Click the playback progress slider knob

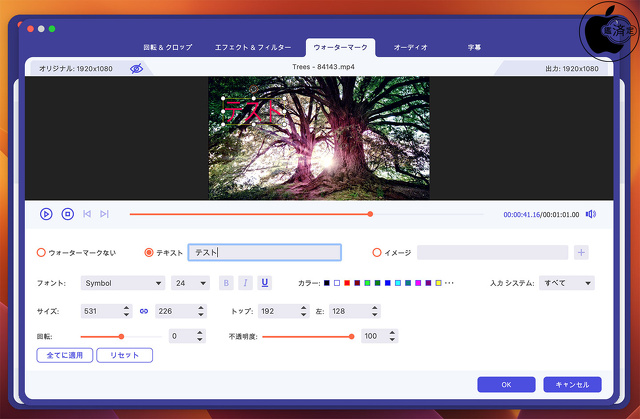(x=370, y=214)
